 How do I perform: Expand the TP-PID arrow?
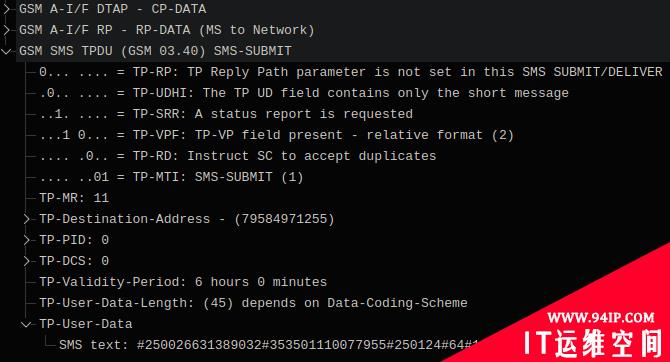pos(26,240)
